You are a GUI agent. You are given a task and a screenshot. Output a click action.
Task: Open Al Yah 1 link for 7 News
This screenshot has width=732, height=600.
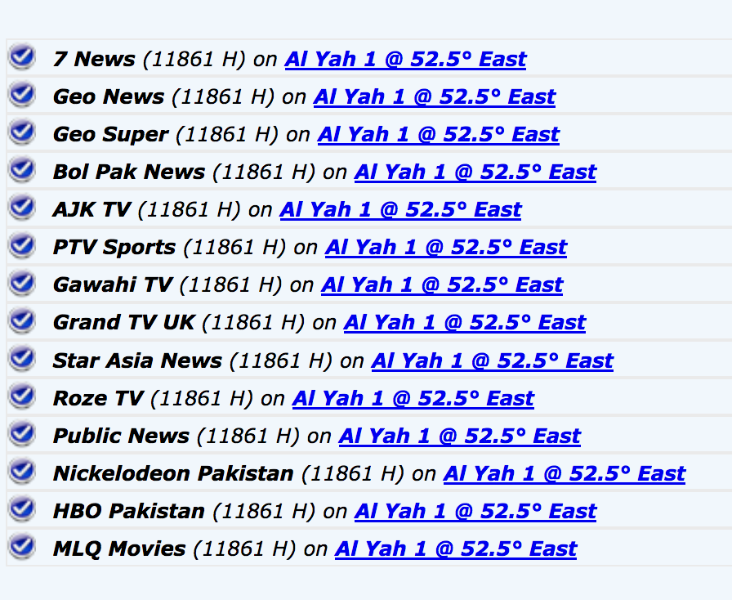pos(405,60)
